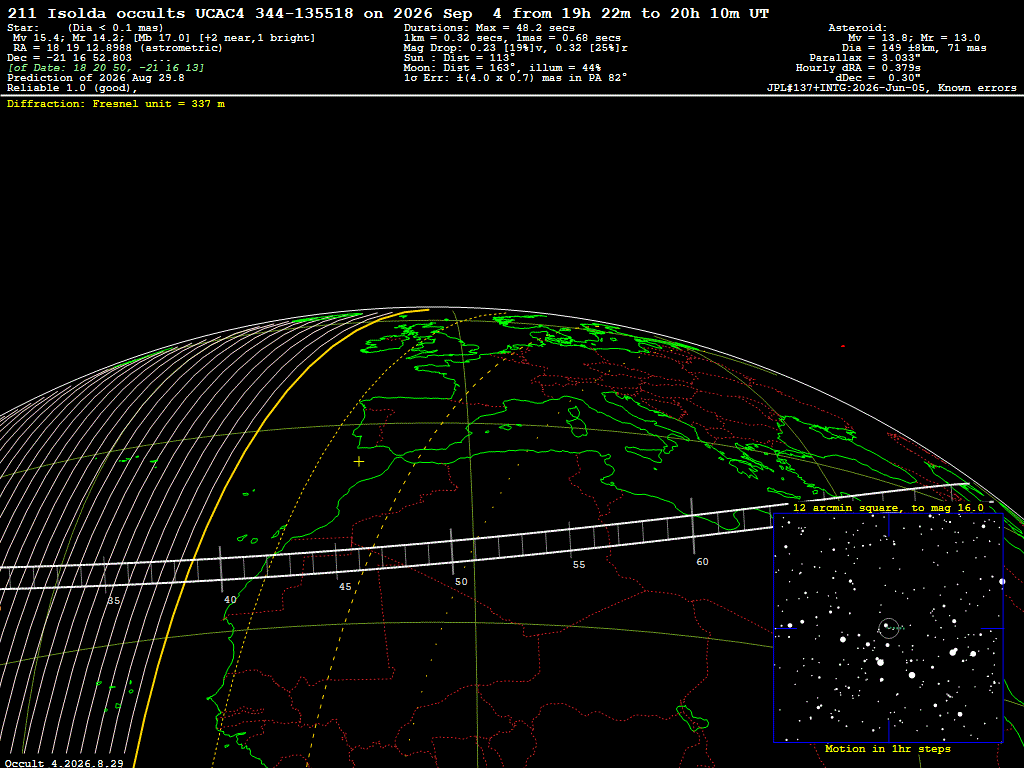Screen dimensions: 1024x768
Task: Select the 55 minute path marker
Action: coord(579,564)
